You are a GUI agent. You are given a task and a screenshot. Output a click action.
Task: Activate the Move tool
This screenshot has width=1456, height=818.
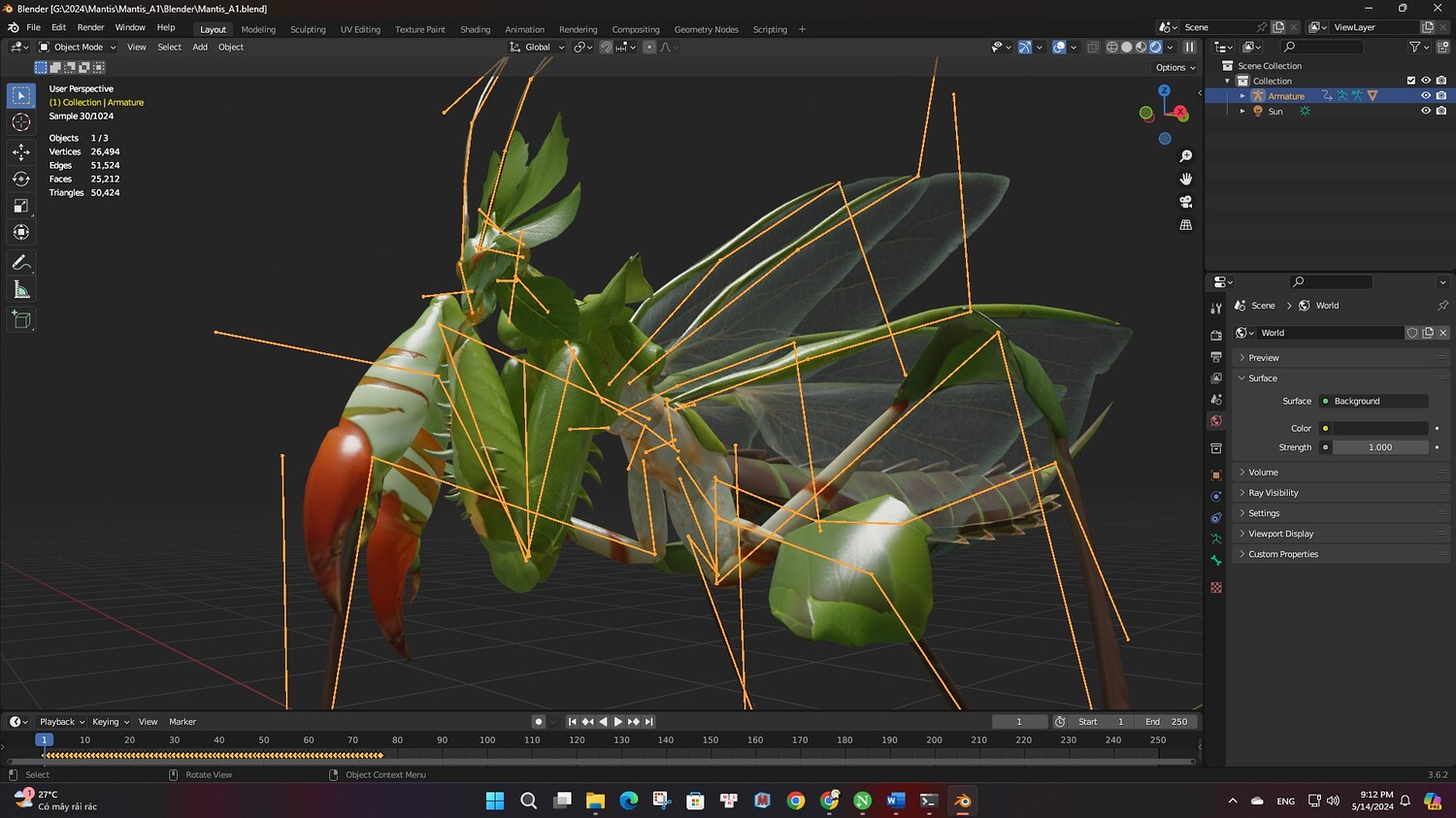tap(21, 152)
